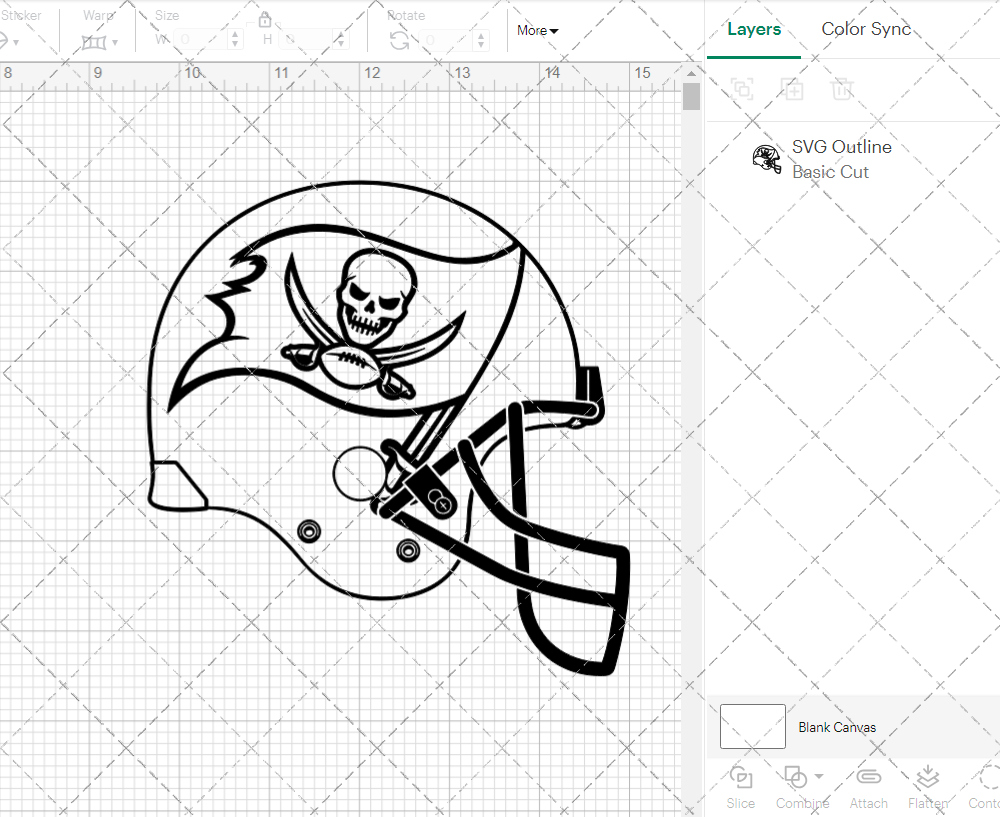Click the Blank Canvas label
This screenshot has width=1000, height=817.
[837, 727]
